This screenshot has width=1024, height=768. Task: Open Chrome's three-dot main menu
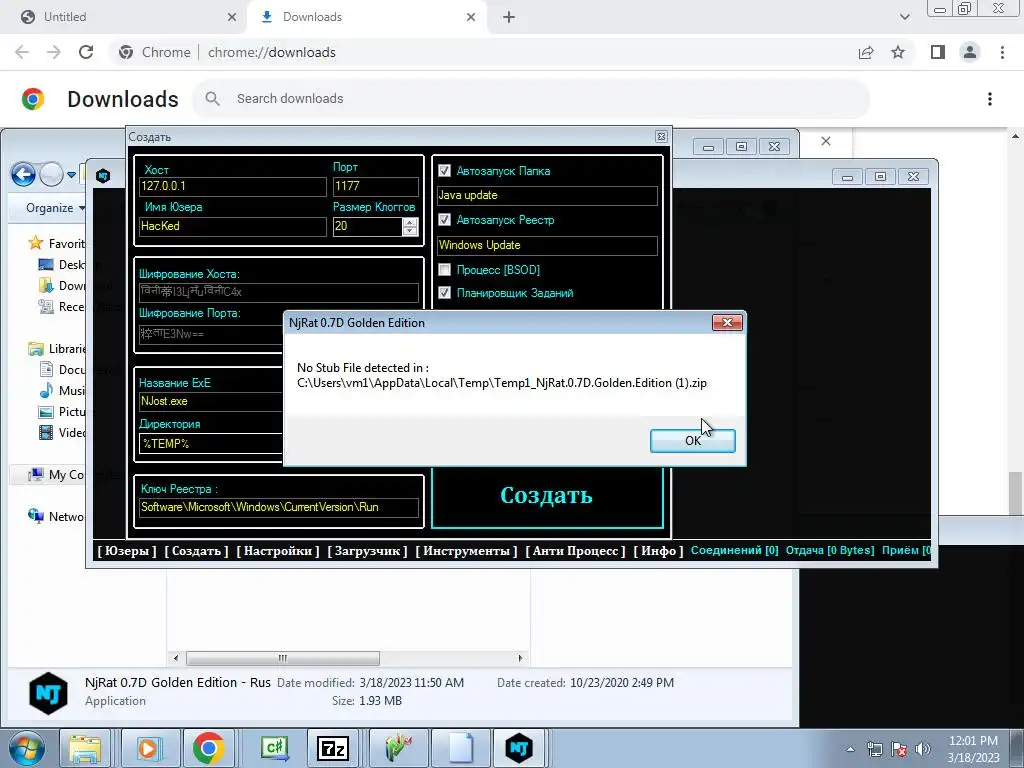1002,52
